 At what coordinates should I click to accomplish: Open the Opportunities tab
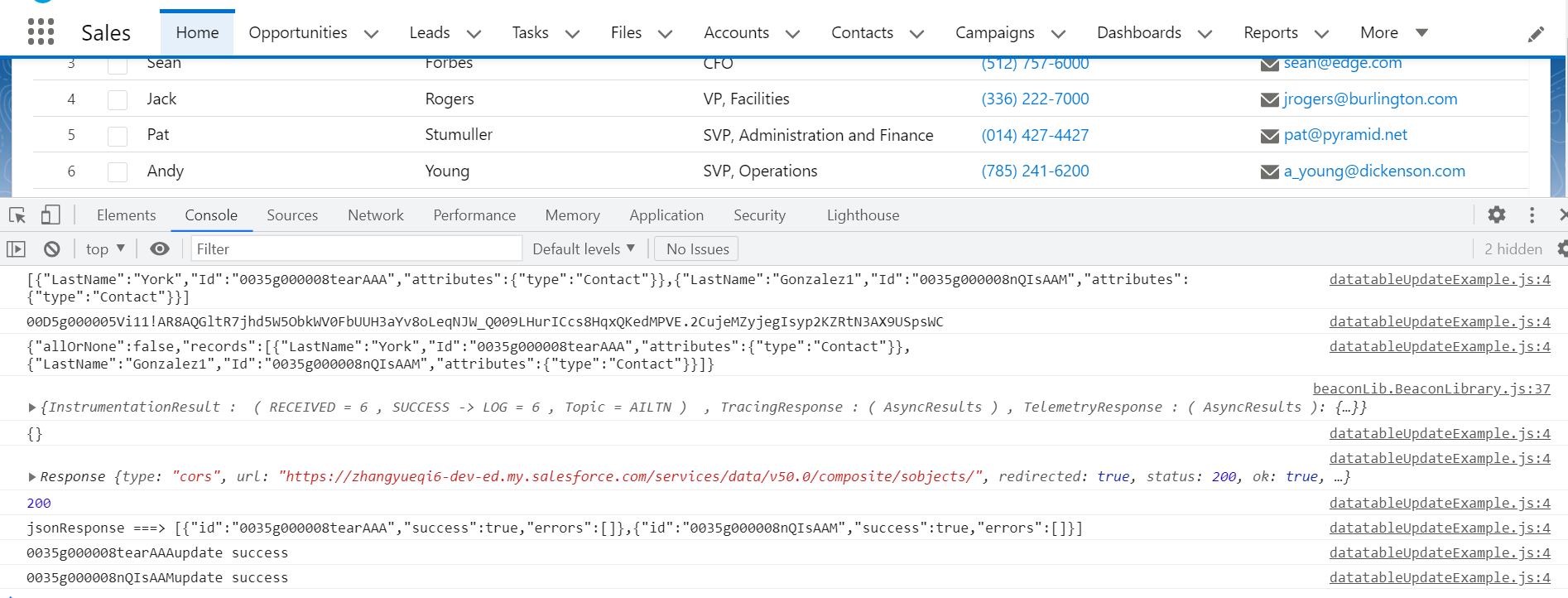tap(298, 32)
